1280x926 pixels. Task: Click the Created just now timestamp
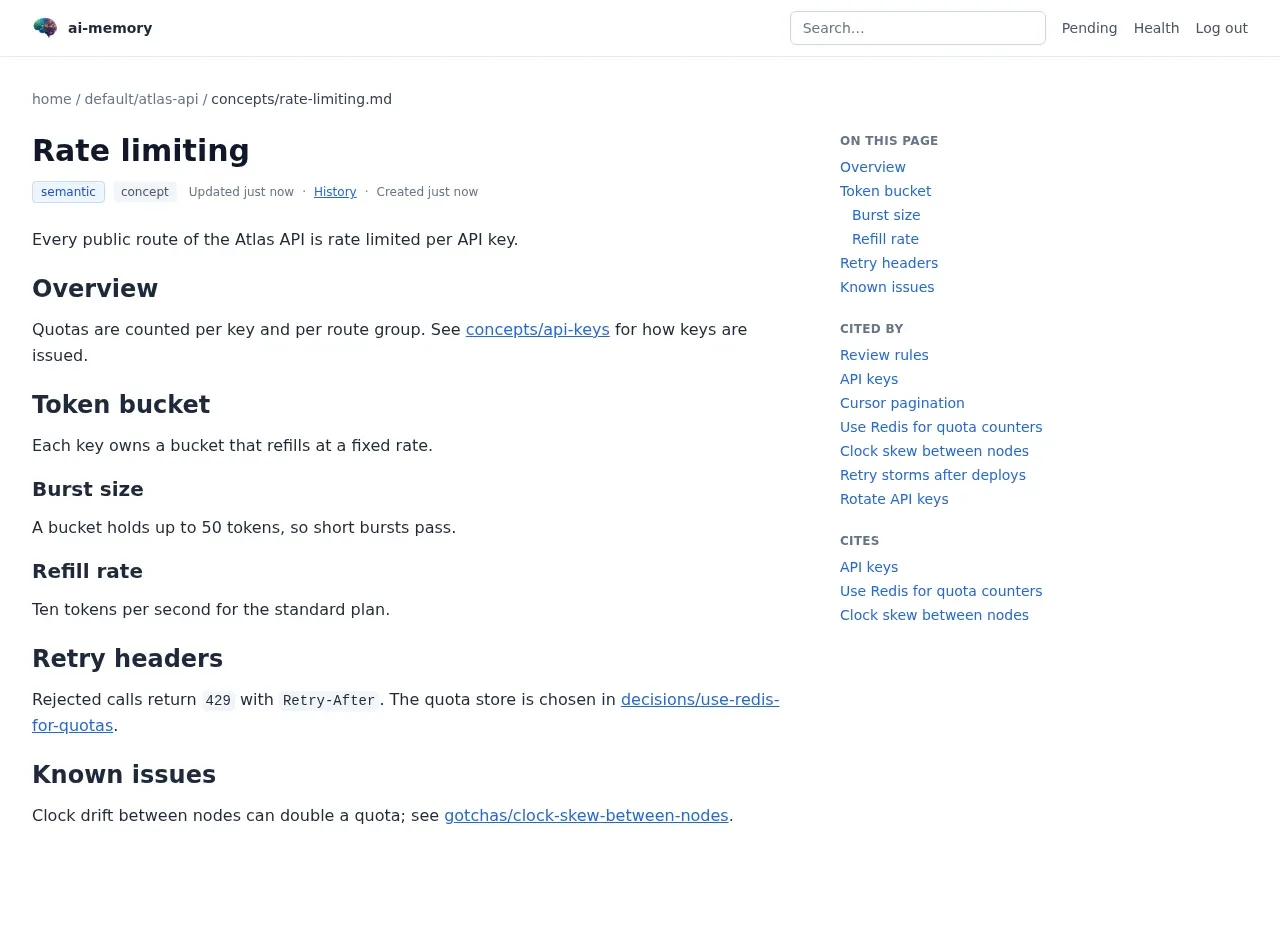tap(427, 192)
